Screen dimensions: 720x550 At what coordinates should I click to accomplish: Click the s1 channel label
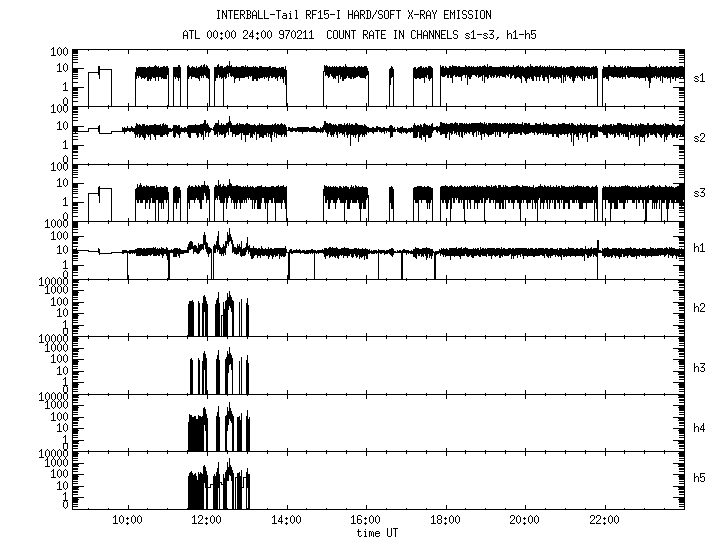tap(700, 78)
